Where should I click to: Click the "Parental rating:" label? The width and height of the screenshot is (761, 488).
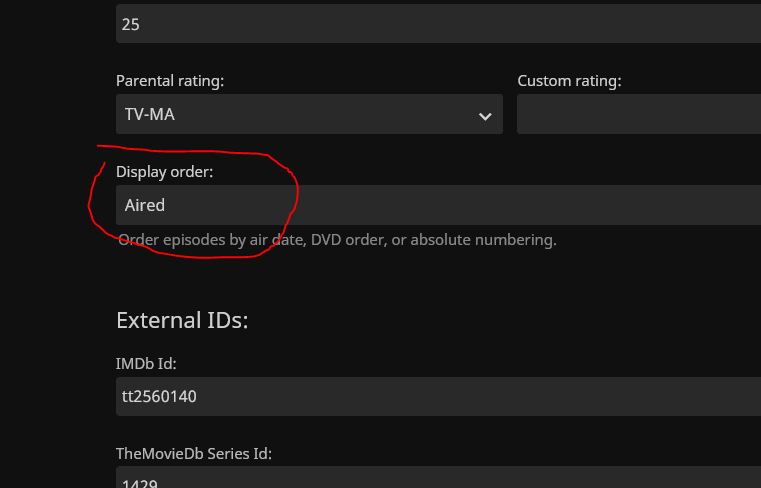tap(170, 81)
